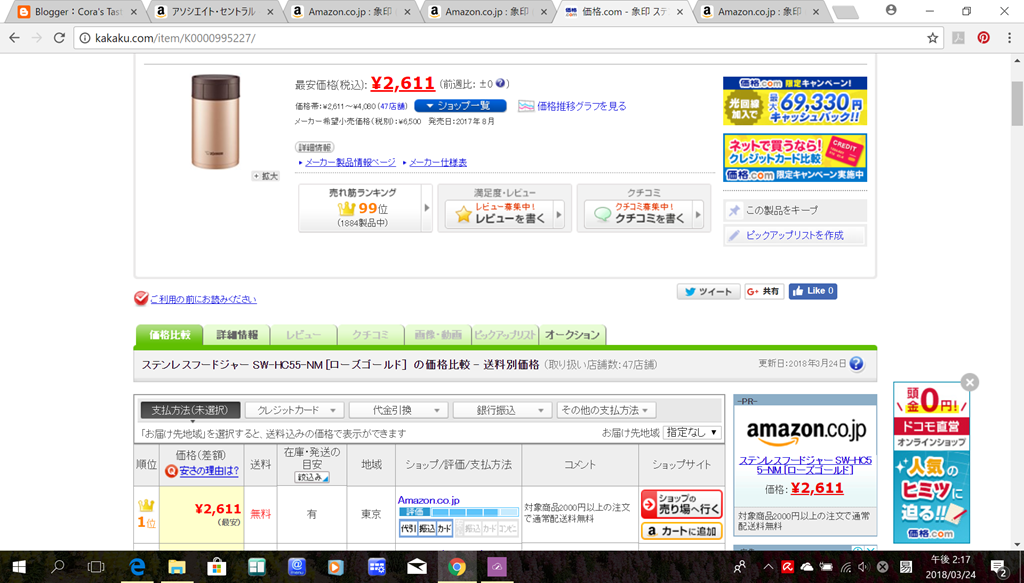Click 拡大 to enlarge product image

click(266, 176)
